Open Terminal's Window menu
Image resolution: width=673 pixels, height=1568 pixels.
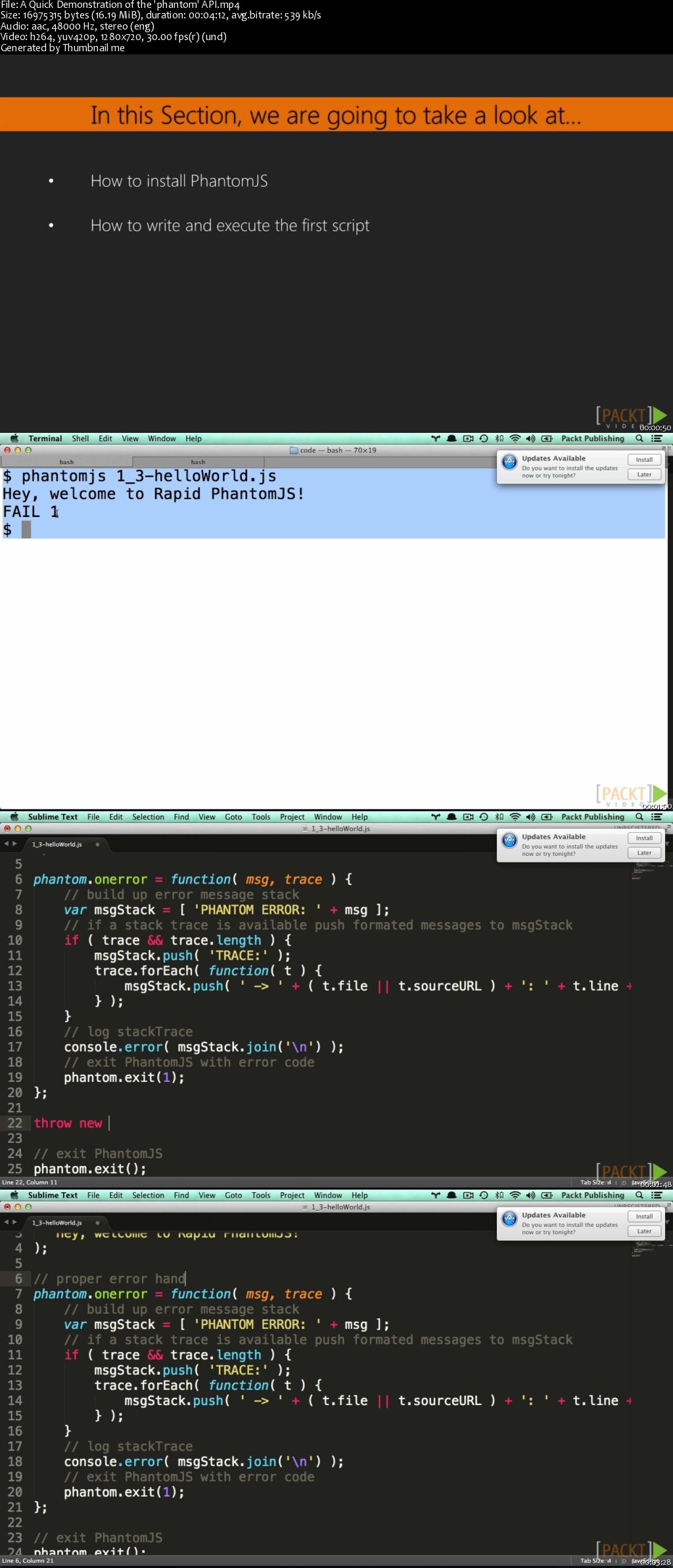pyautogui.click(x=162, y=438)
